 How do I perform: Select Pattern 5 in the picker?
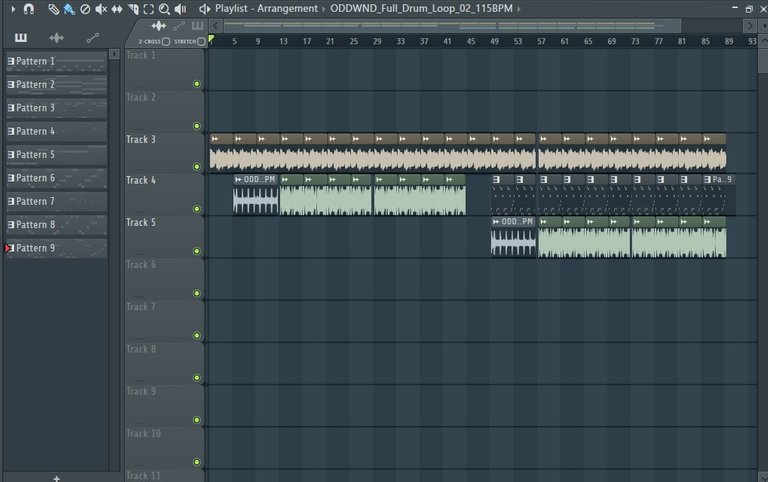point(57,155)
